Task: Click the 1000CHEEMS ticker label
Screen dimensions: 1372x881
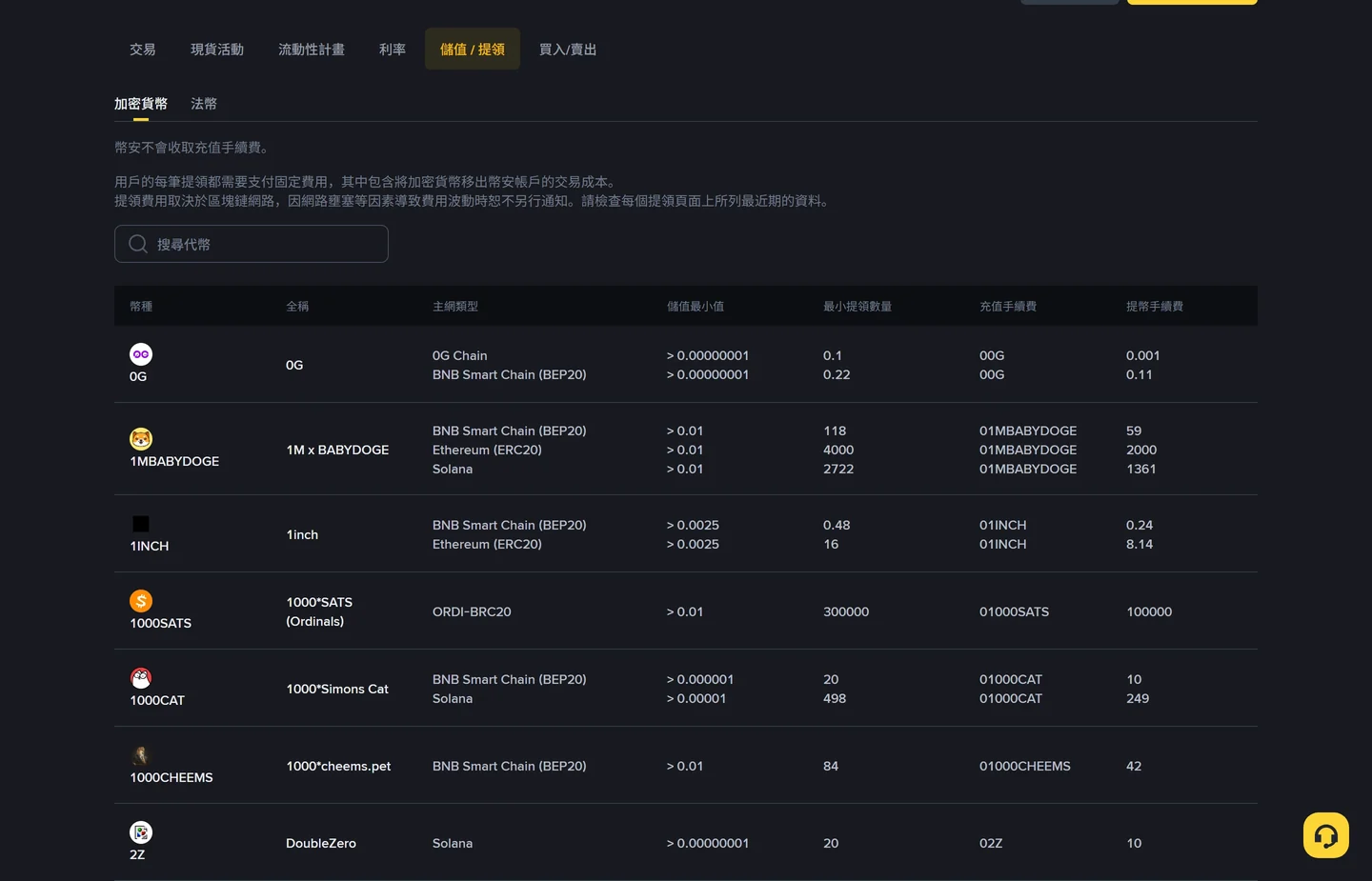Action: click(171, 778)
